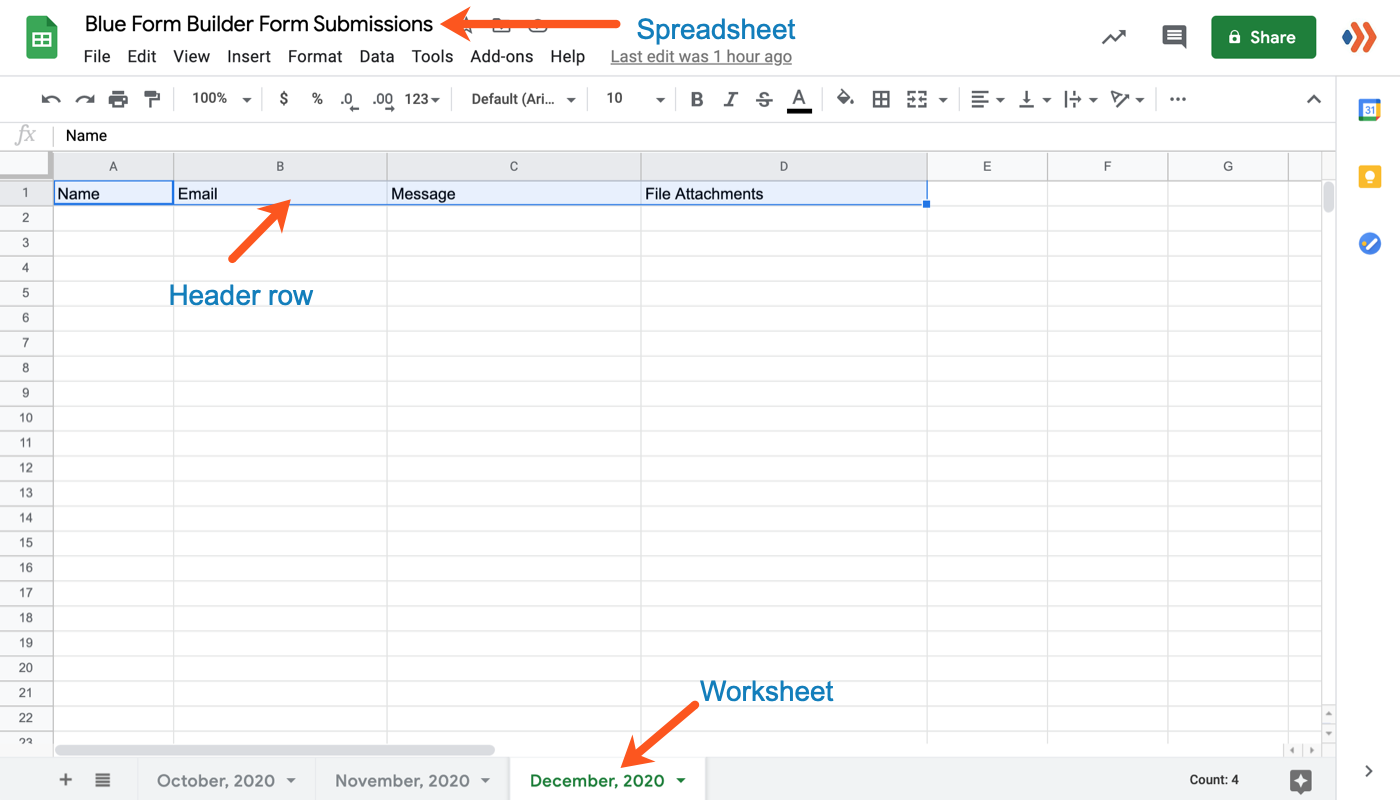Toggle bold formatting

697,98
